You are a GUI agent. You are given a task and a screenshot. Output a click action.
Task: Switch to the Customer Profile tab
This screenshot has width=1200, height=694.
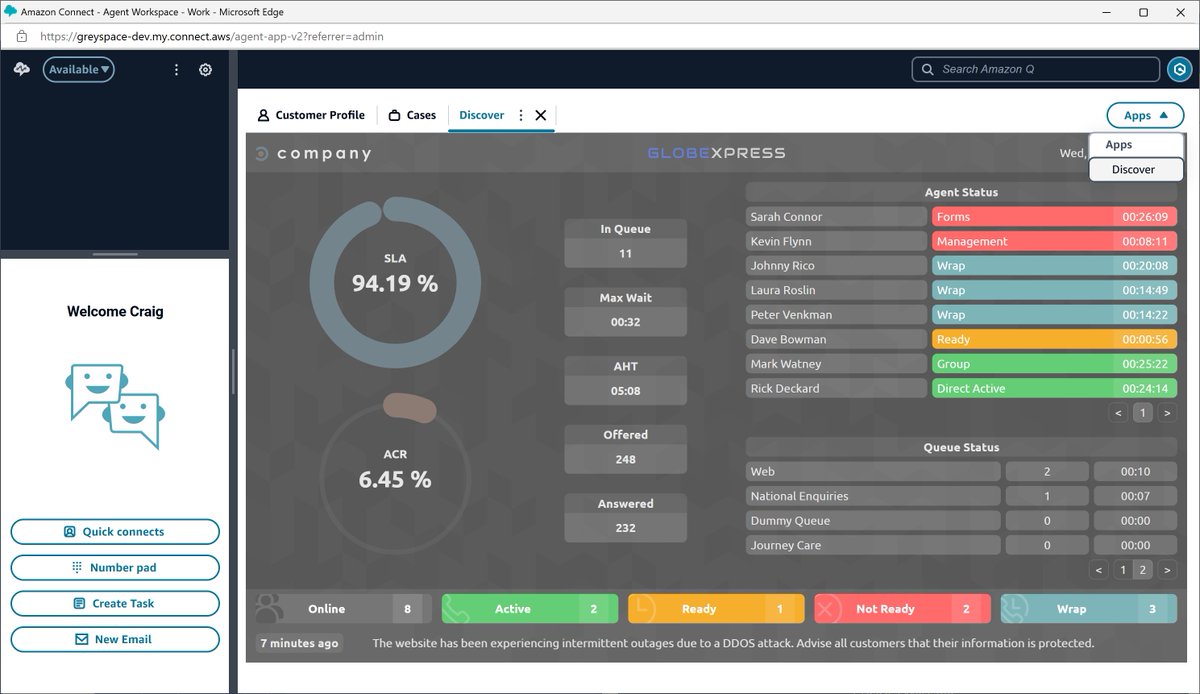click(311, 115)
